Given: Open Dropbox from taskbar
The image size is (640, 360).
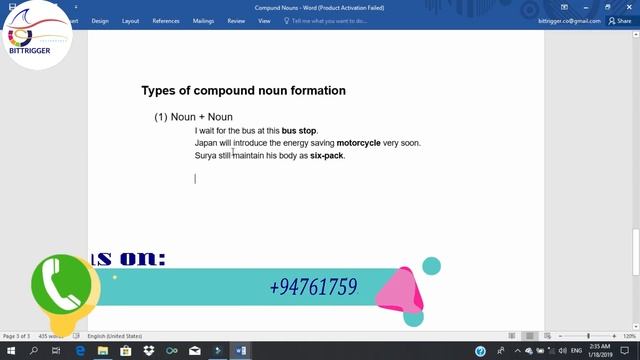Looking at the screenshot, I should 149,351.
